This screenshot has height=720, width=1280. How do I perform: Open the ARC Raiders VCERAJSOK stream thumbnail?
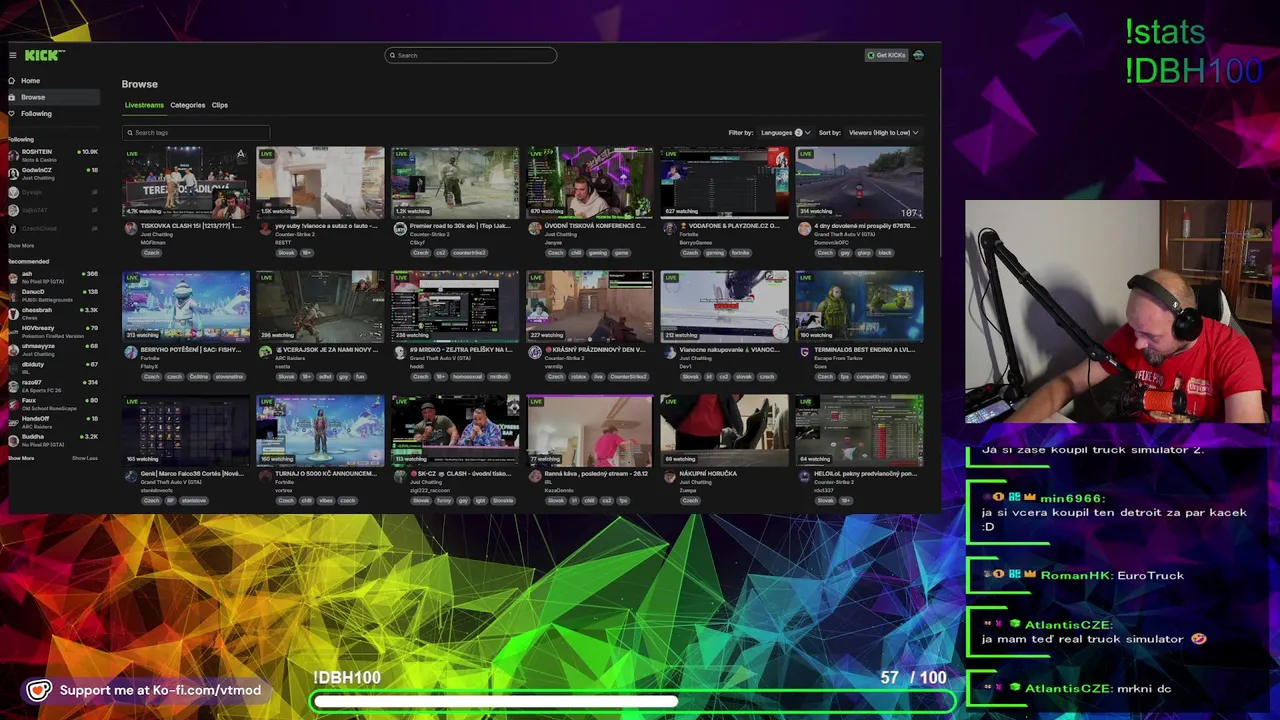(x=320, y=306)
